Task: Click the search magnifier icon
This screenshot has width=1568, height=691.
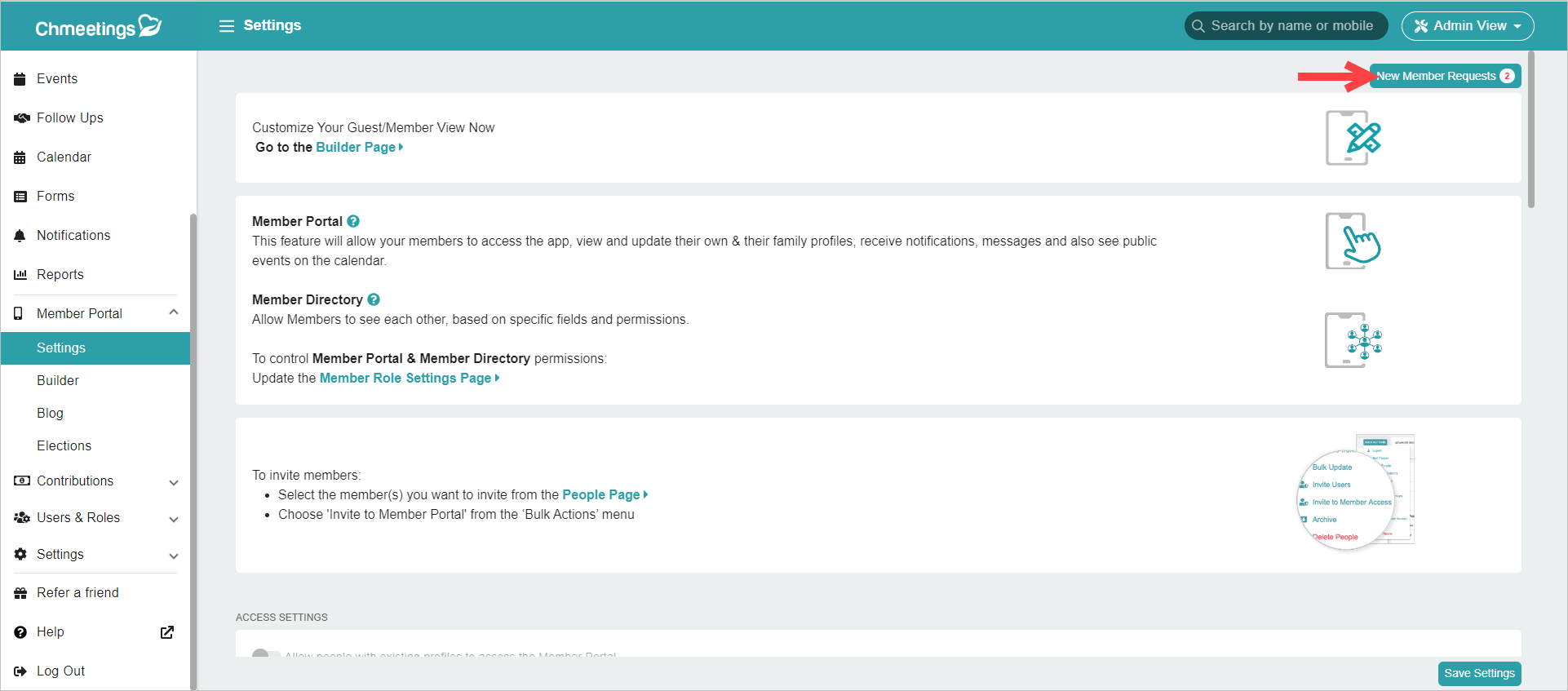Action: (x=1198, y=26)
